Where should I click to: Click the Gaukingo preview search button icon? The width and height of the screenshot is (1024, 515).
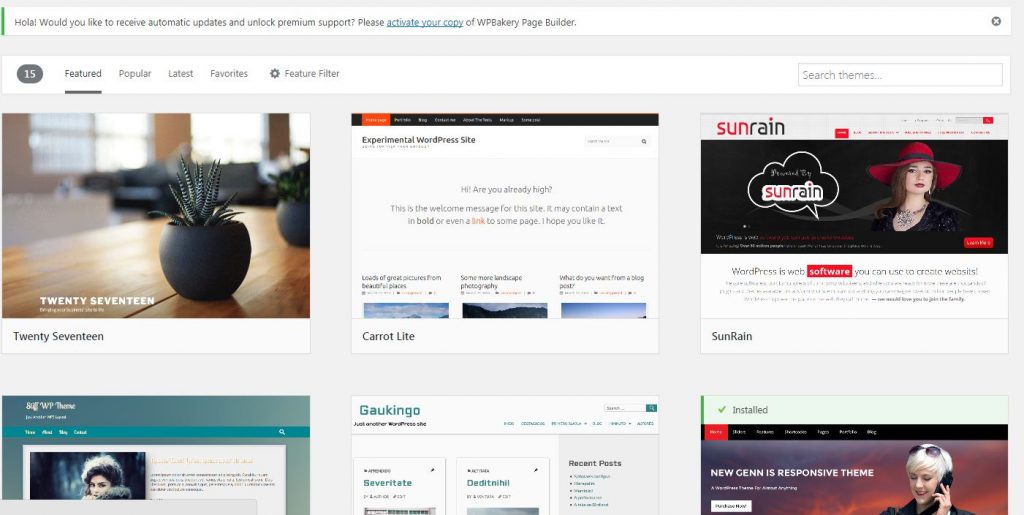651,408
